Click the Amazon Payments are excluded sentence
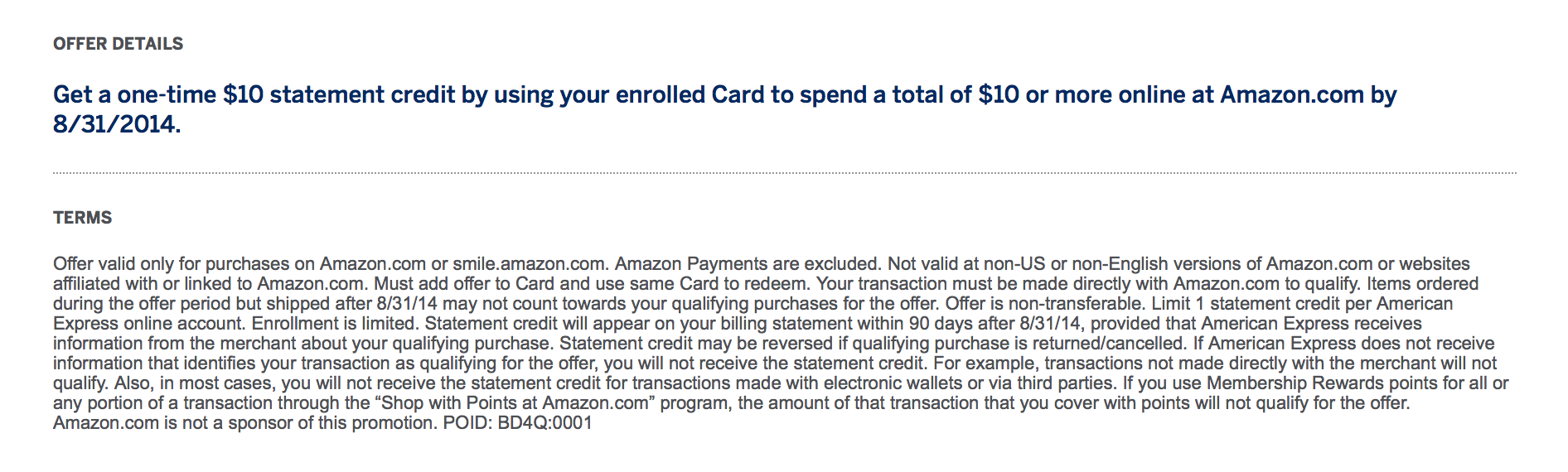The width and height of the screenshot is (1568, 472). coord(747,264)
